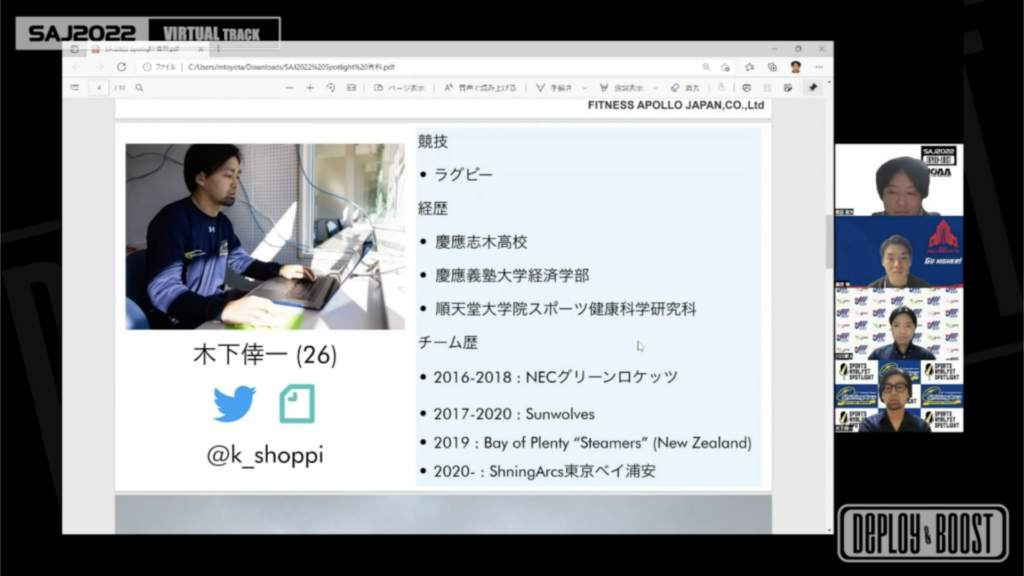
Task: Click the browser forward arrow
Action: tap(99, 67)
